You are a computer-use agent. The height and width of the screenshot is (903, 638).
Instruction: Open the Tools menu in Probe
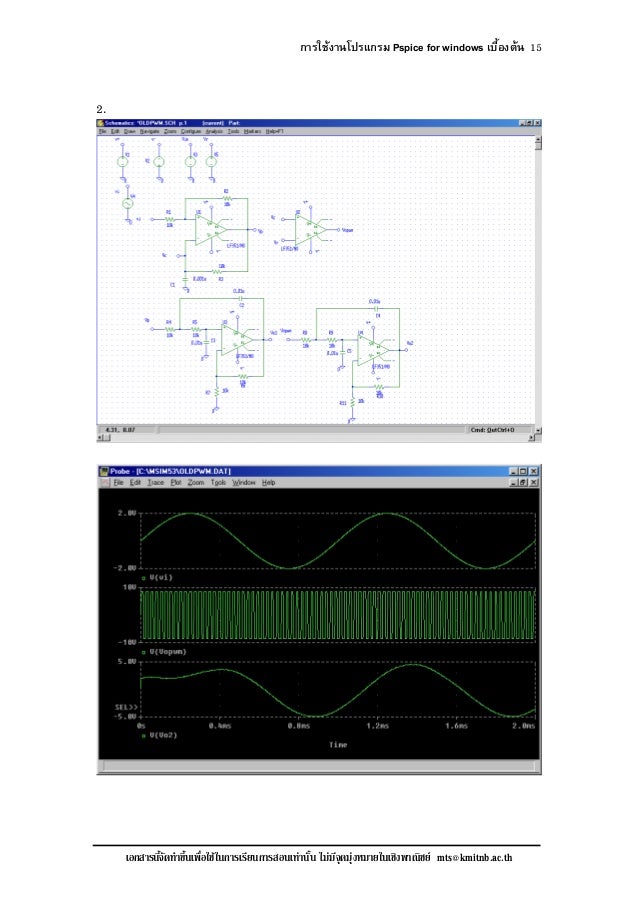218,482
